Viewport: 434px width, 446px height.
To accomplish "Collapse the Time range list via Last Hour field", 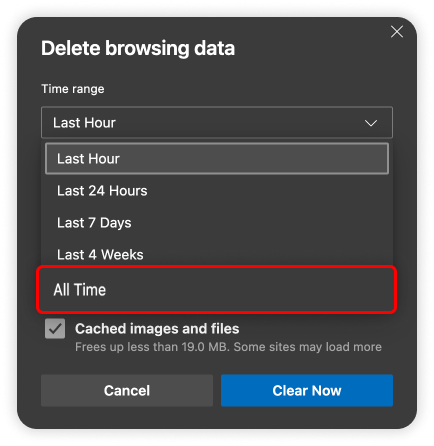I will tap(217, 123).
